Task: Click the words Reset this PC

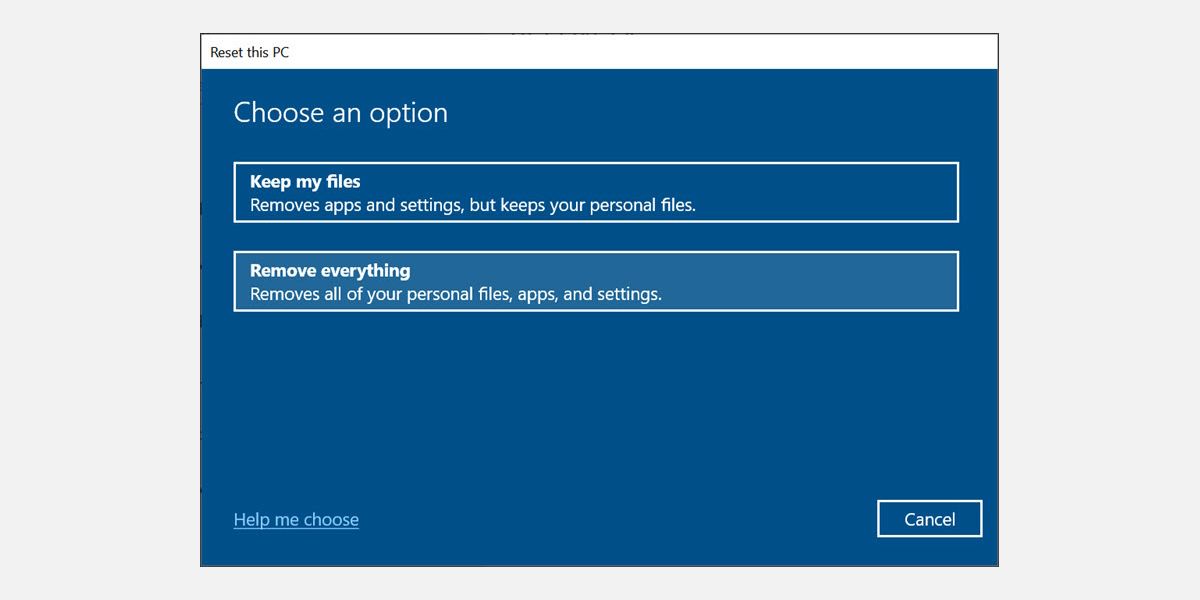Action: click(x=249, y=53)
